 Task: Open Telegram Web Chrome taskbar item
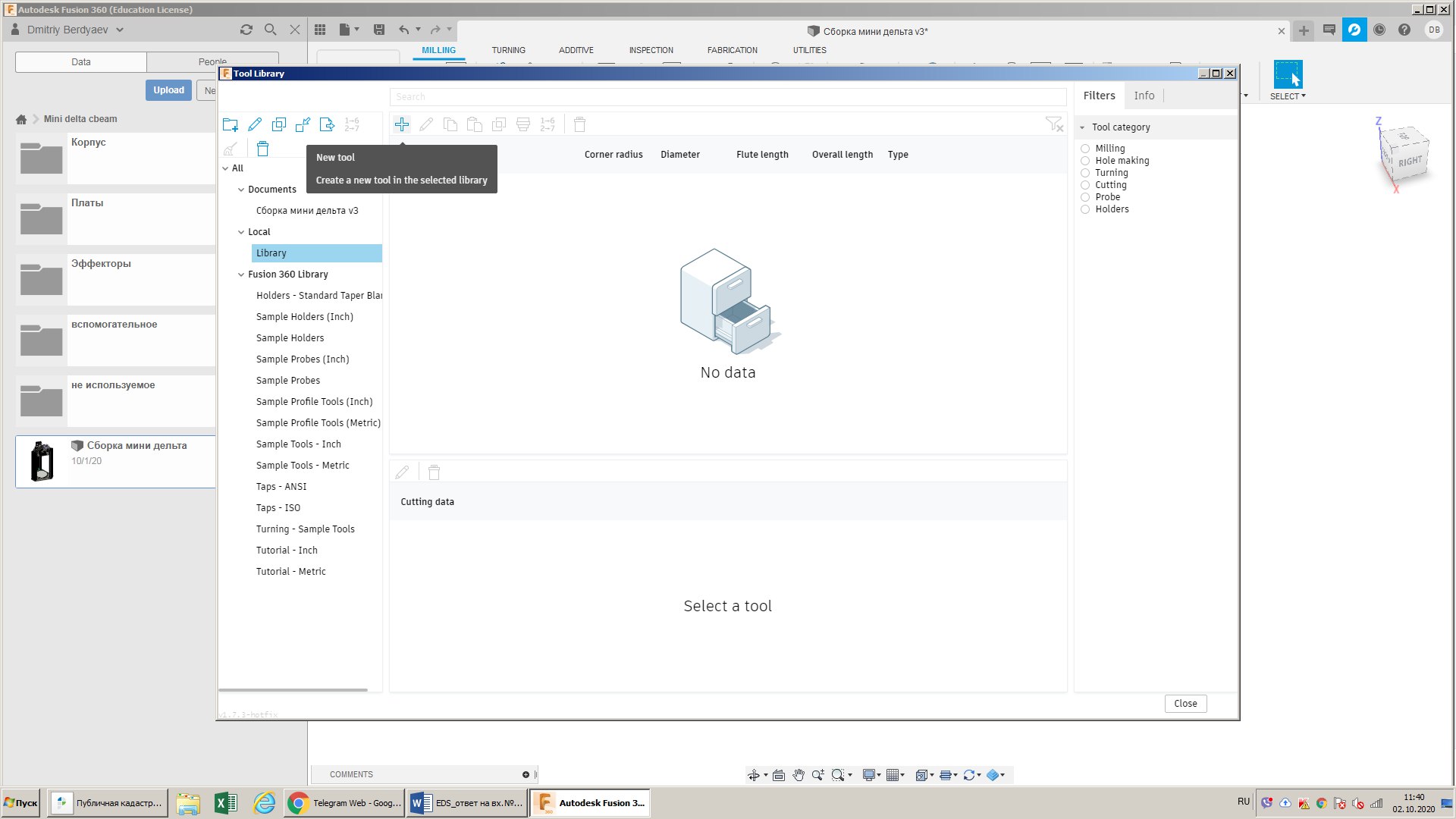pyautogui.click(x=344, y=803)
